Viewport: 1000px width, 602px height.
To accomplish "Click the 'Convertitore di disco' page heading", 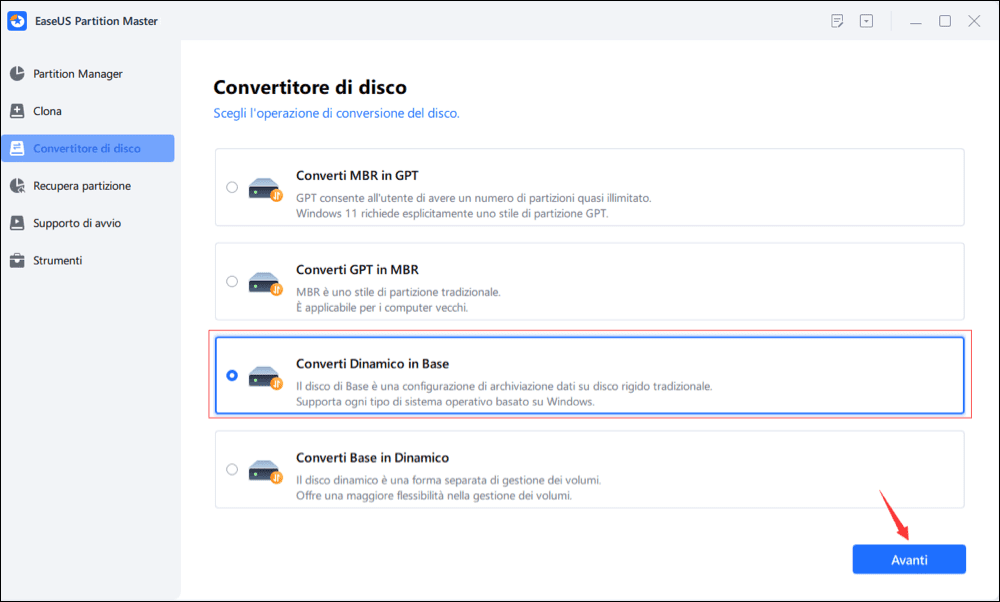I will point(310,87).
